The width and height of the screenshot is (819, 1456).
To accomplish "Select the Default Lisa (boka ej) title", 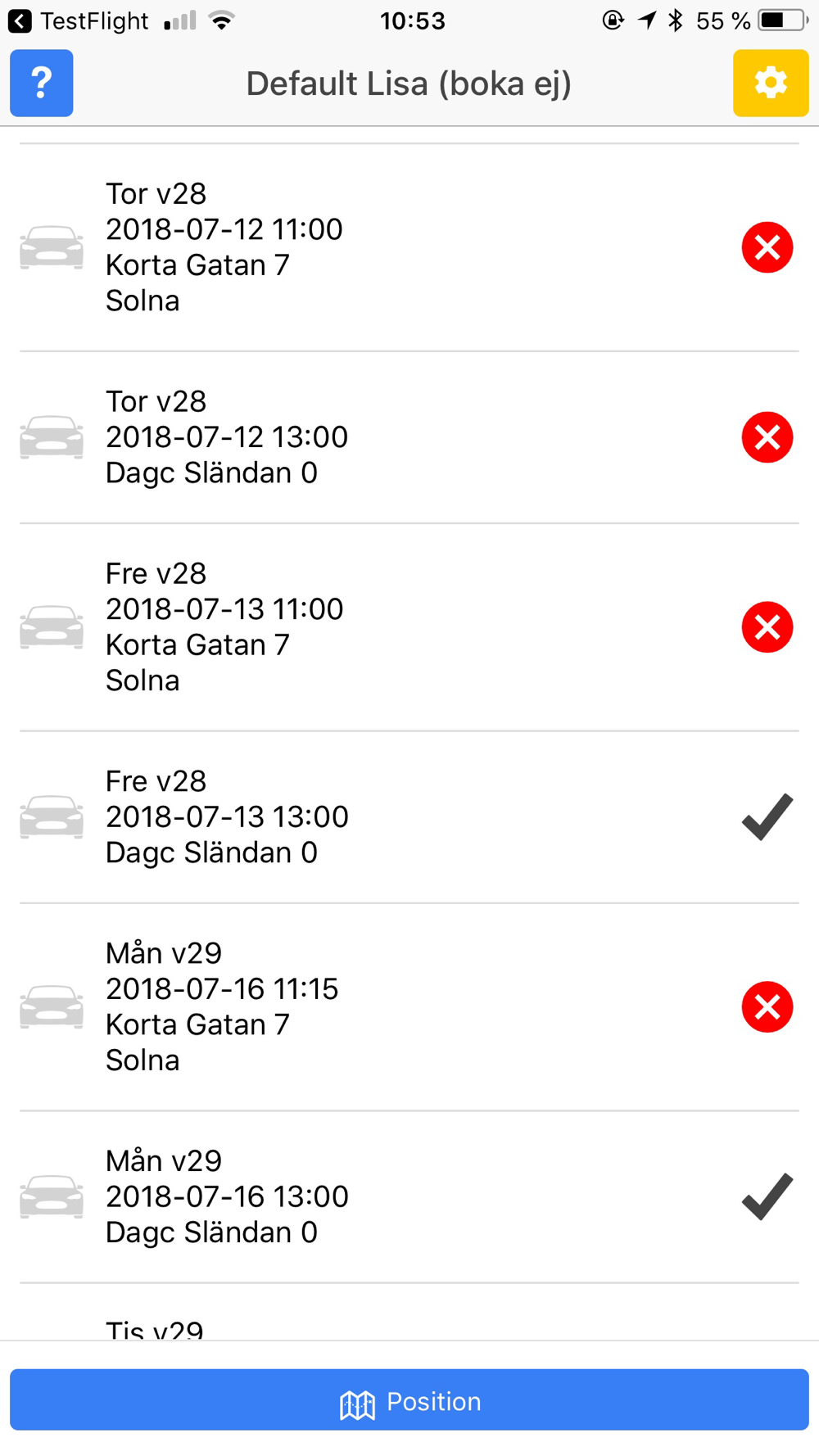I will (x=409, y=84).
